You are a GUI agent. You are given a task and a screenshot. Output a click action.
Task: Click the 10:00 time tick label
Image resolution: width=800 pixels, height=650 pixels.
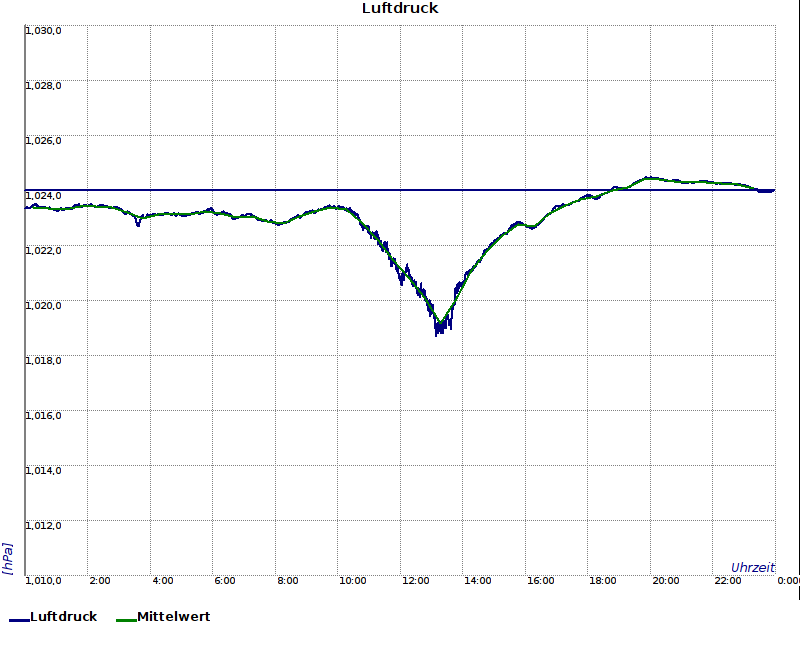tap(353, 581)
